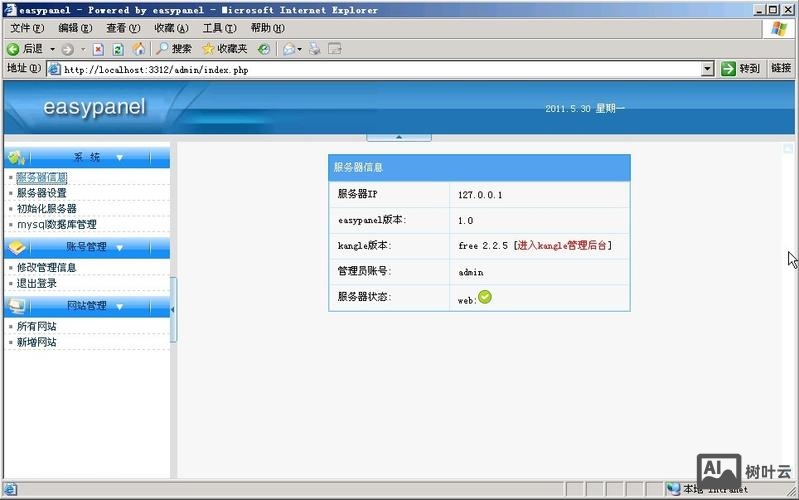
Task: Hide the sidebar with the splitter arrow
Action: 173,309
